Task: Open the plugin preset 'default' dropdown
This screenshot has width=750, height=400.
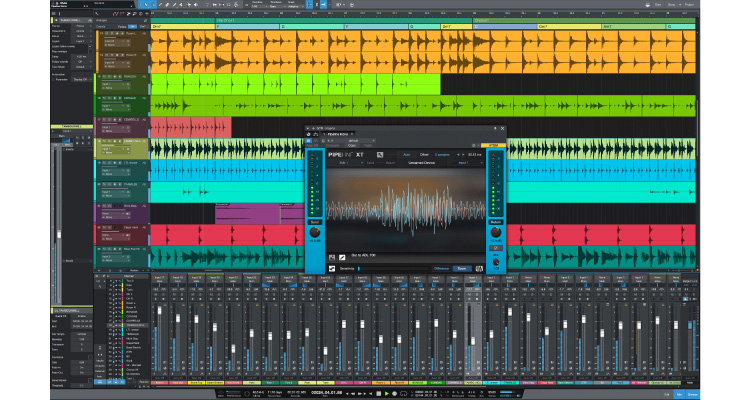Action: (354, 141)
